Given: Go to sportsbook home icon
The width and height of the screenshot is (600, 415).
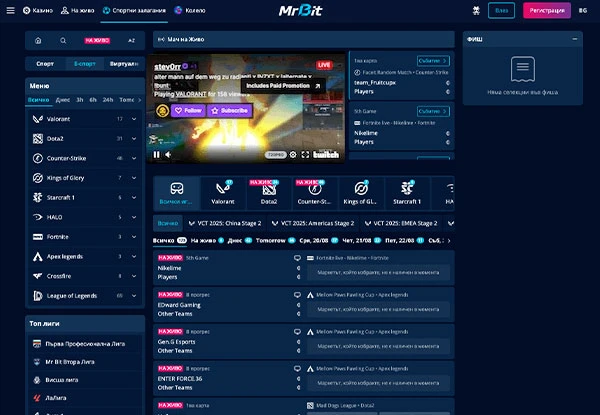Looking at the screenshot, I should [x=38, y=41].
